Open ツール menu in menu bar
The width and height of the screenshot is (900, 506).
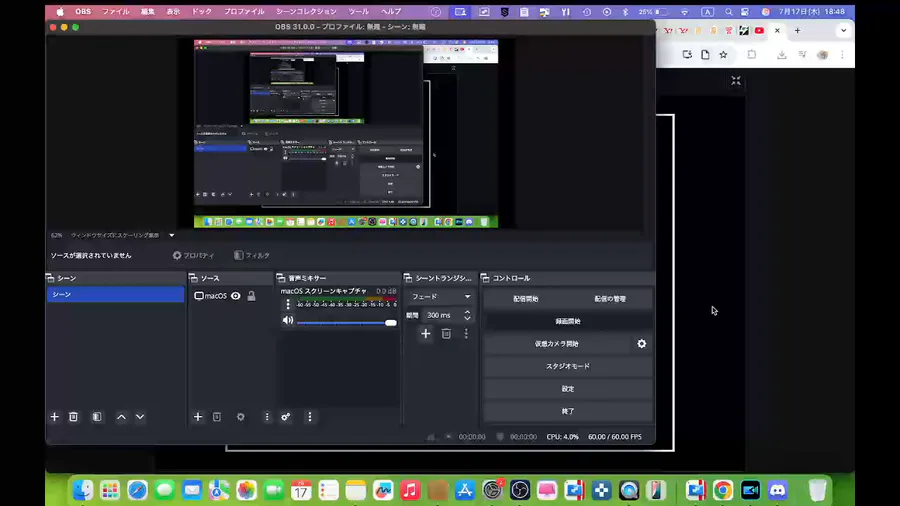358,11
